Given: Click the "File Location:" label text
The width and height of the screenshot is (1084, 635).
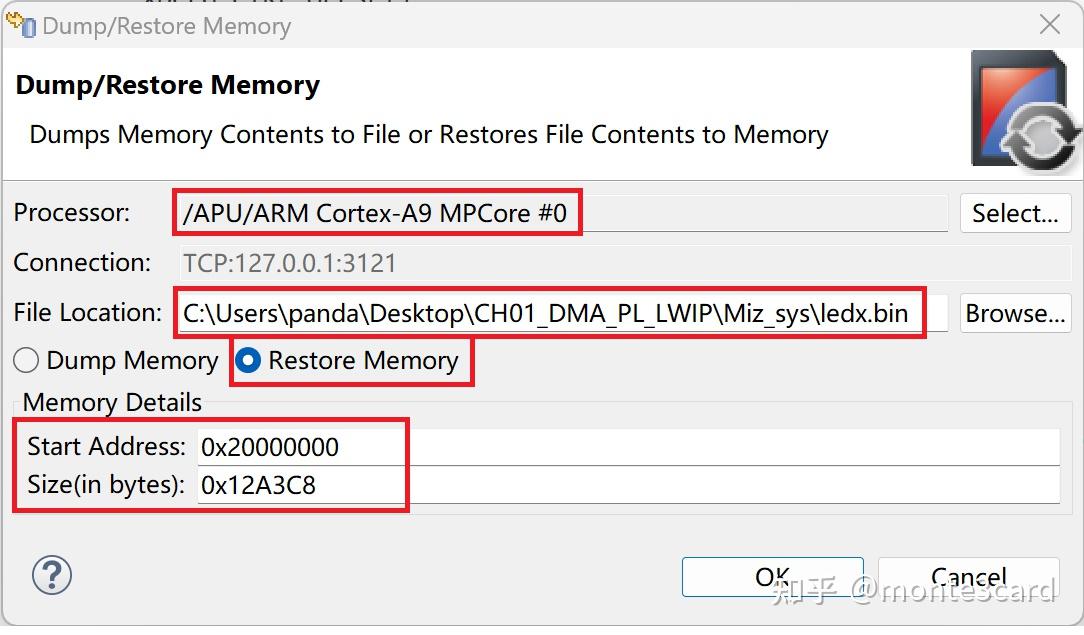Looking at the screenshot, I should click(x=88, y=312).
